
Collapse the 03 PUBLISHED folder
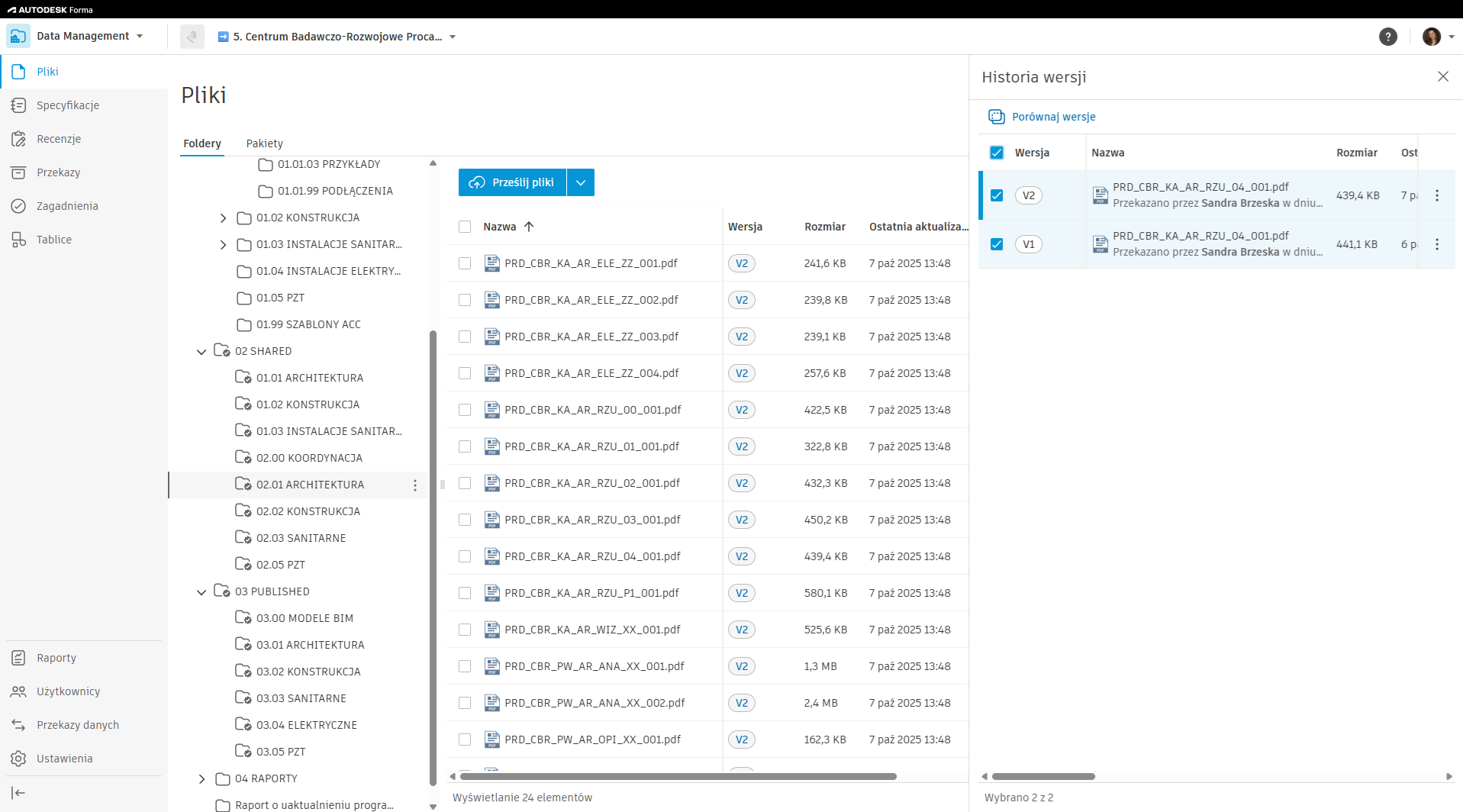(201, 592)
